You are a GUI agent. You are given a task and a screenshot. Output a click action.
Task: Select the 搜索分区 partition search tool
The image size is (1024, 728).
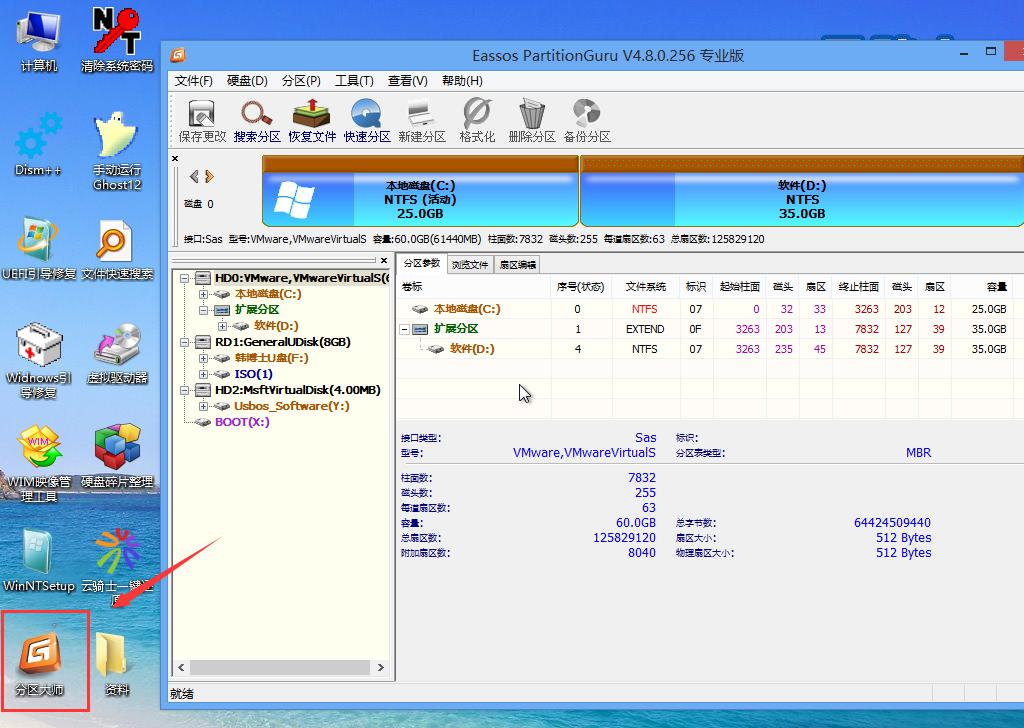tap(256, 113)
